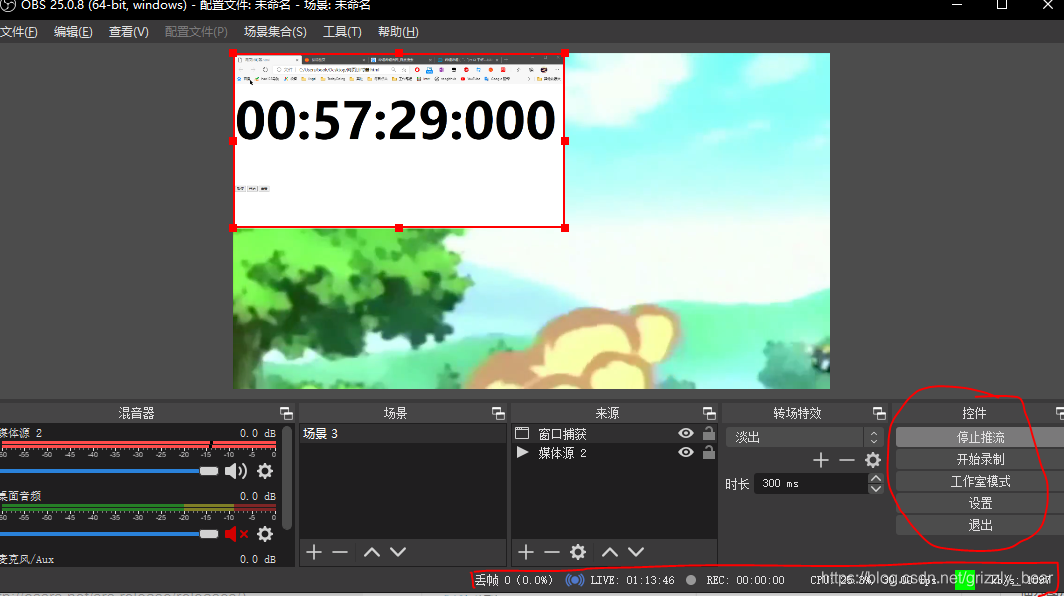Add a new scene with plus icon
This screenshot has height=597, width=1064.
tap(314, 552)
